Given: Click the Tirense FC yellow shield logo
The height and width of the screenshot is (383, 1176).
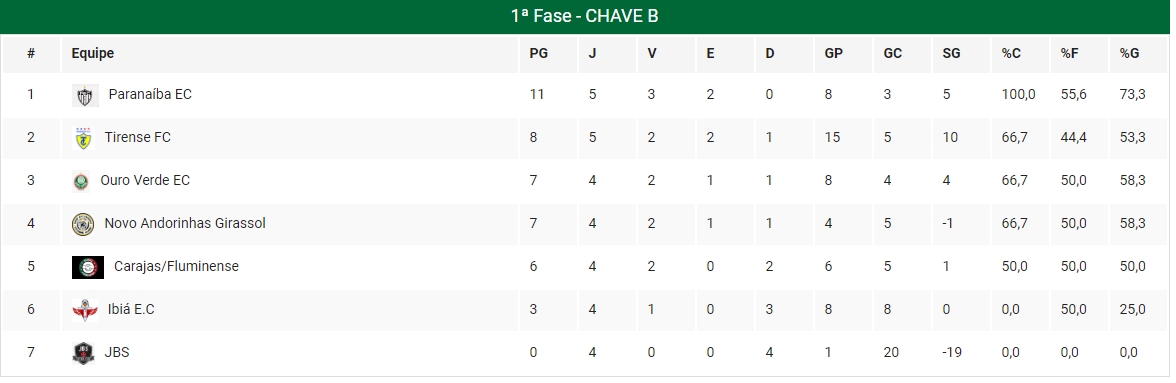Looking at the screenshot, I should pyautogui.click(x=83, y=138).
